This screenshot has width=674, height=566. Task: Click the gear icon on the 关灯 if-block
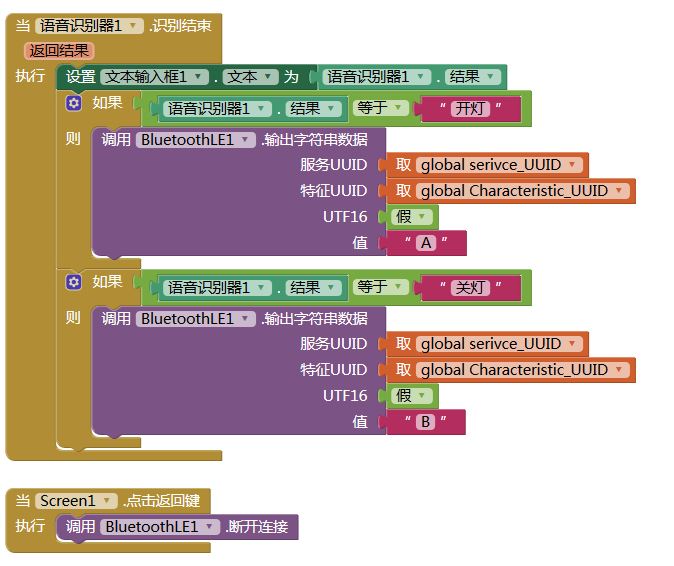pyautogui.click(x=73, y=282)
